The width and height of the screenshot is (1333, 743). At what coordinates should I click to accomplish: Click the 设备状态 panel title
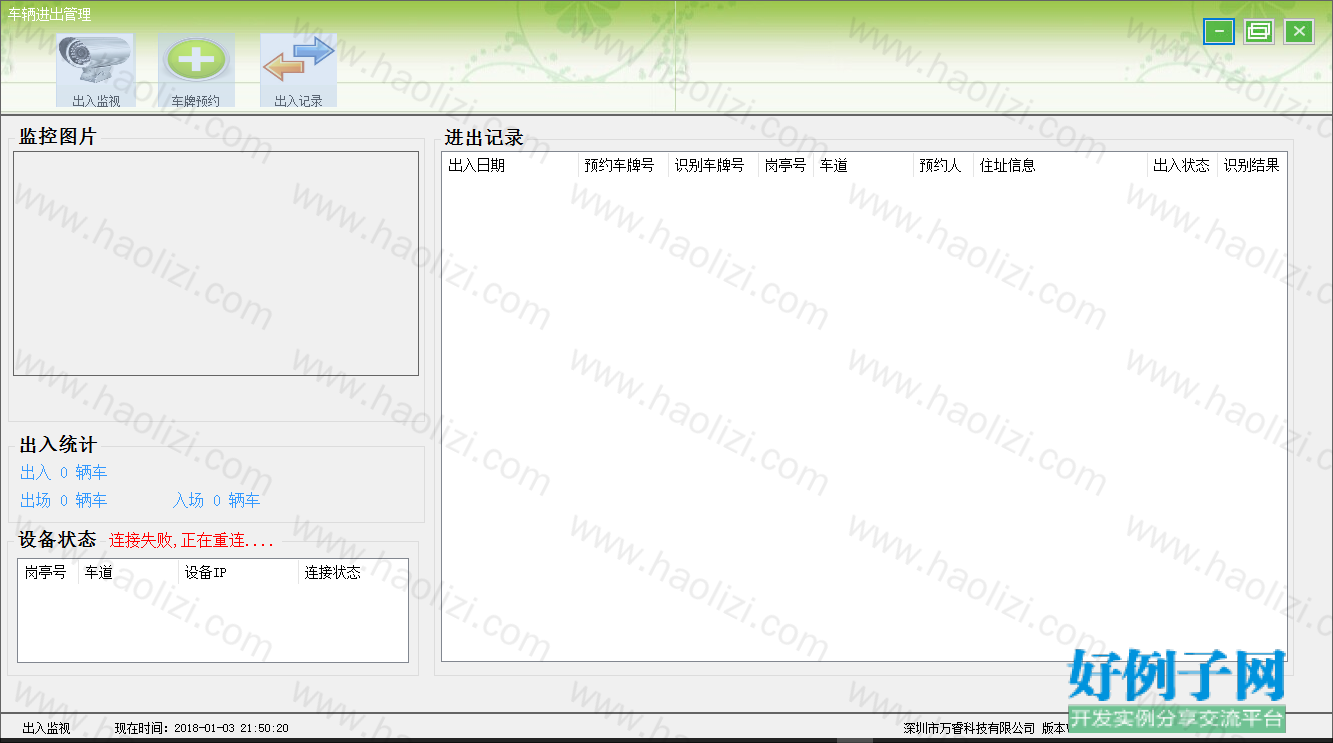click(58, 540)
